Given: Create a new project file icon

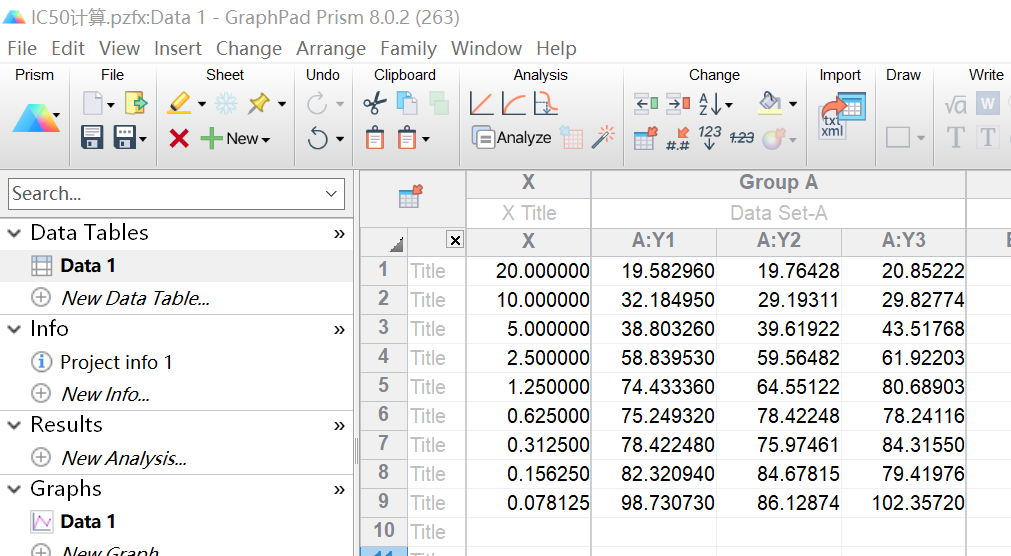Looking at the screenshot, I should coord(93,103).
